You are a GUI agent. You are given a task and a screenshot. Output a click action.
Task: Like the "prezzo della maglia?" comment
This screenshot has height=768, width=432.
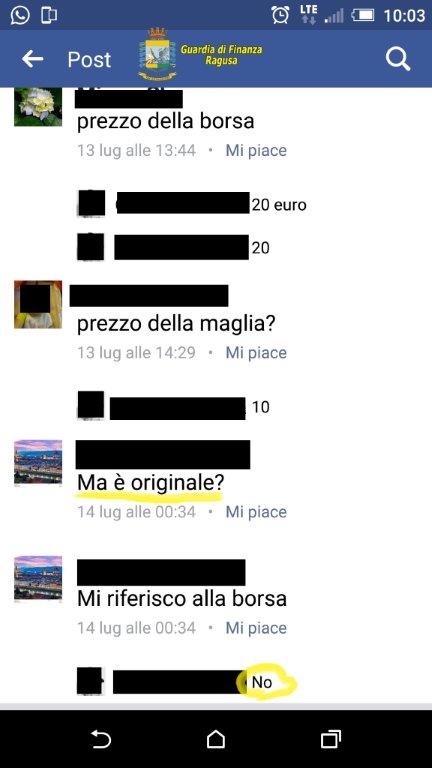click(256, 353)
